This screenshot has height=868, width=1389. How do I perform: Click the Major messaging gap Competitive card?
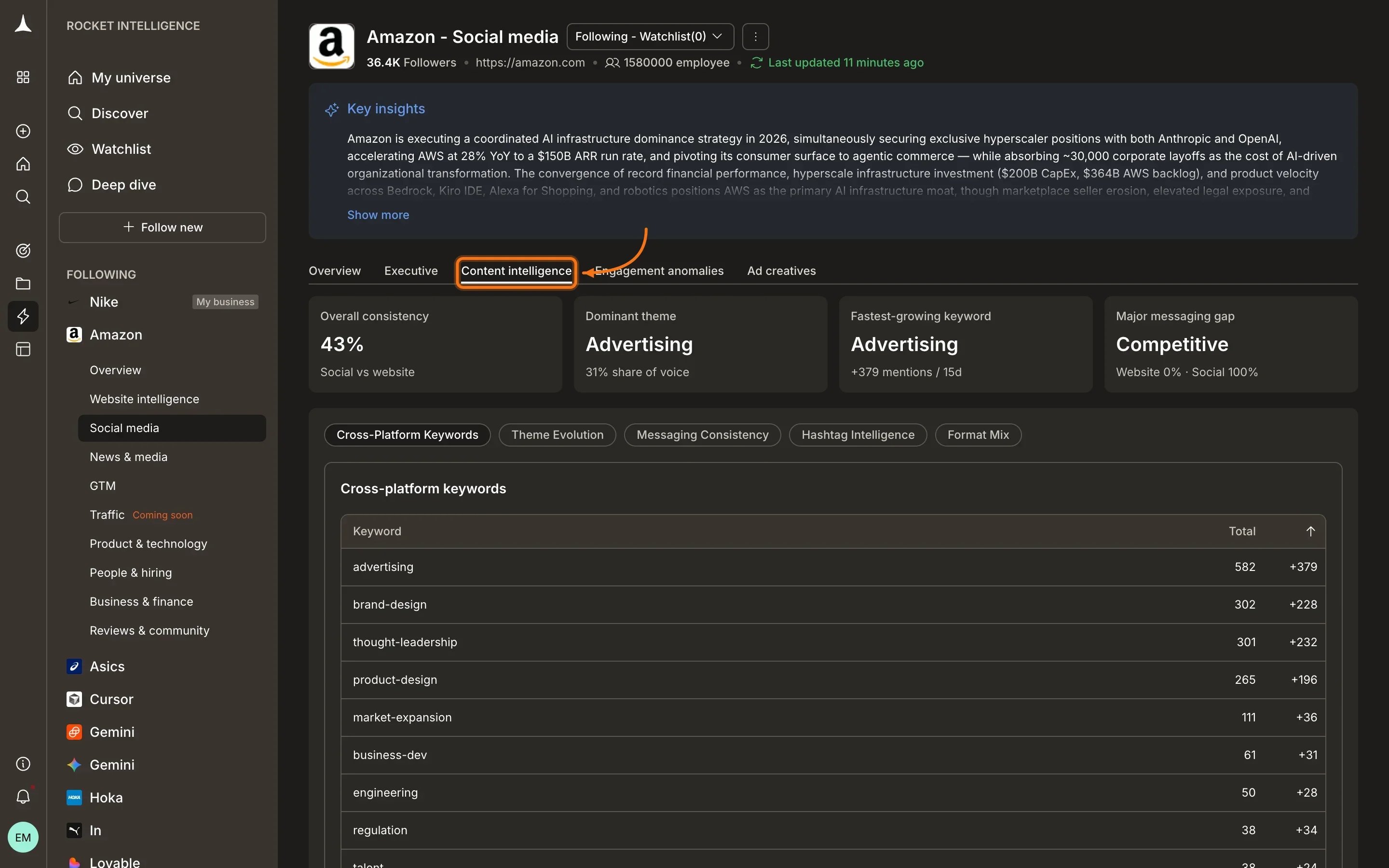click(1231, 344)
